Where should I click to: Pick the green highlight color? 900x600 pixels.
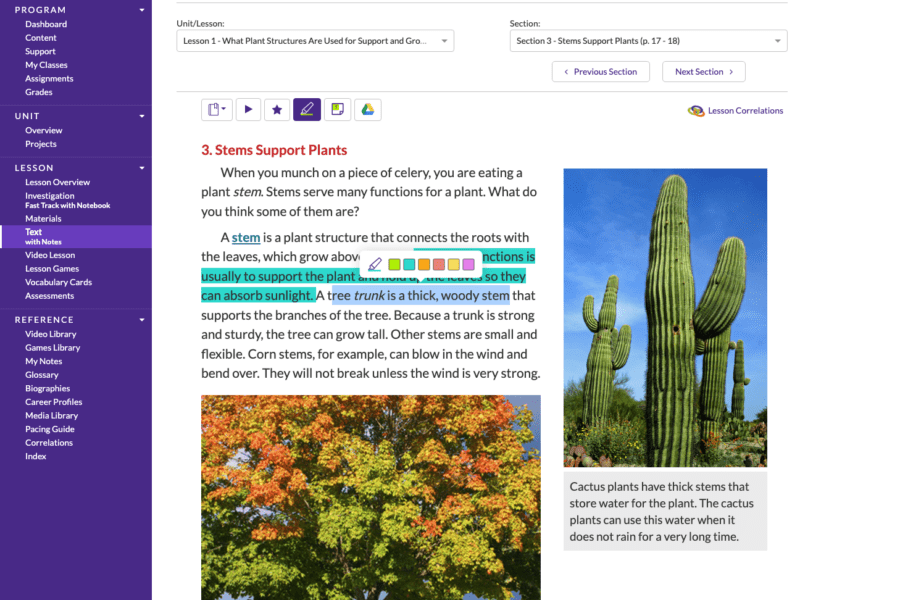(394, 264)
